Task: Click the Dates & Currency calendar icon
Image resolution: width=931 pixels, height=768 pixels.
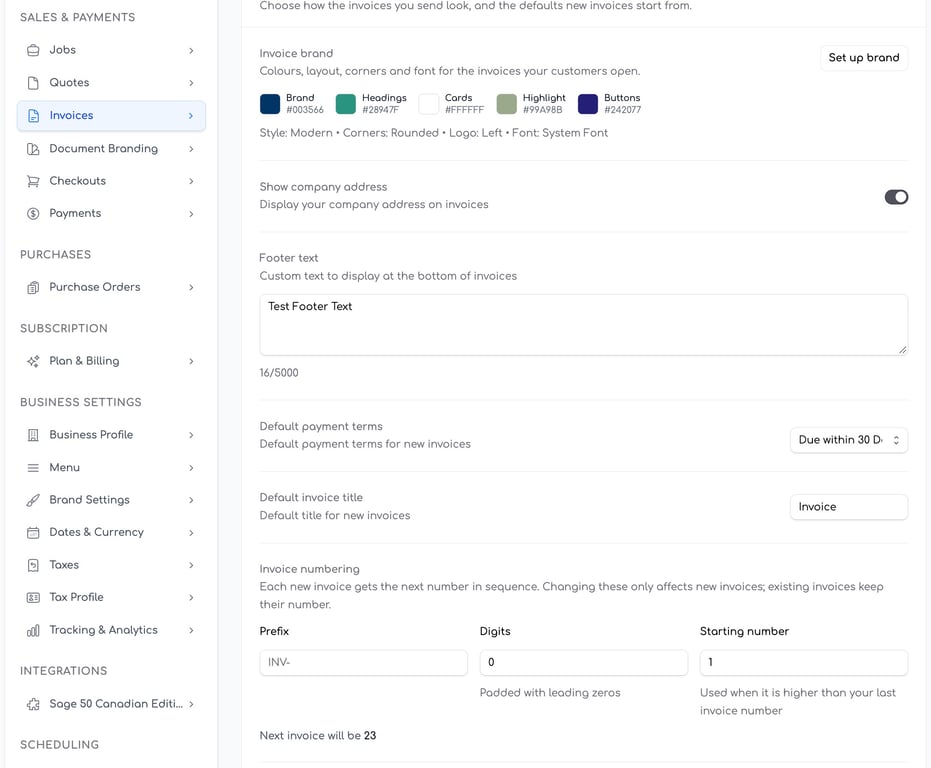Action: pos(33,532)
